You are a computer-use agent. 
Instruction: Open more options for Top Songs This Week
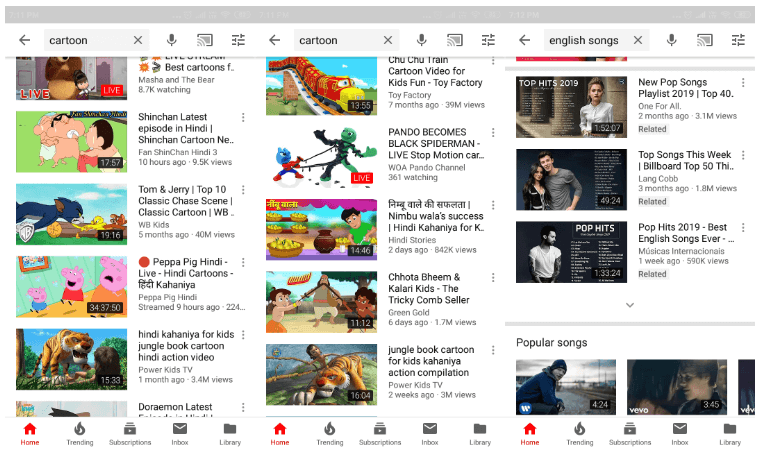click(743, 155)
